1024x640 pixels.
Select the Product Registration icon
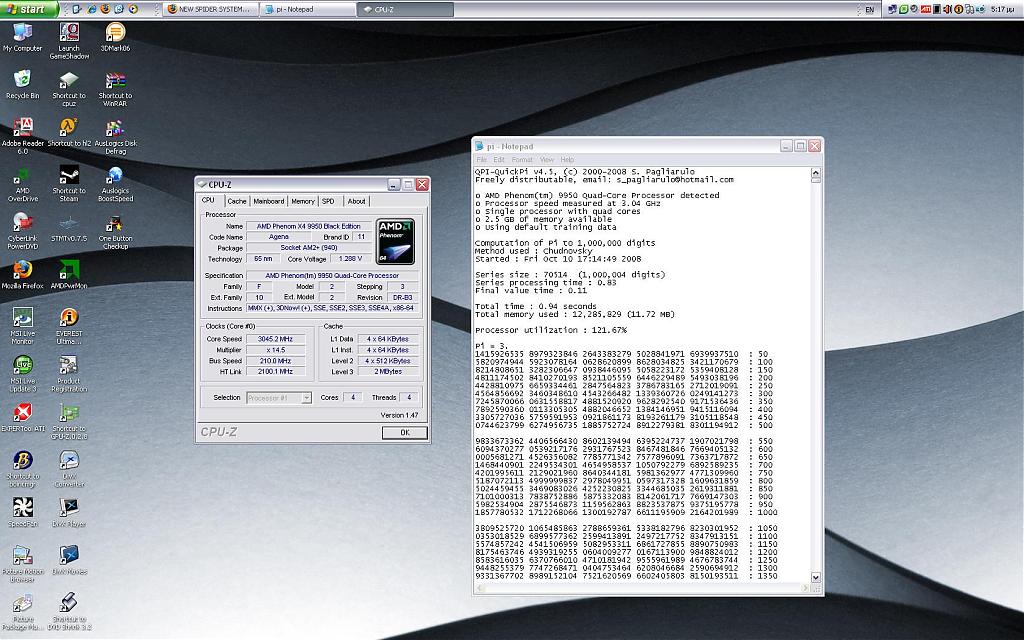click(69, 374)
